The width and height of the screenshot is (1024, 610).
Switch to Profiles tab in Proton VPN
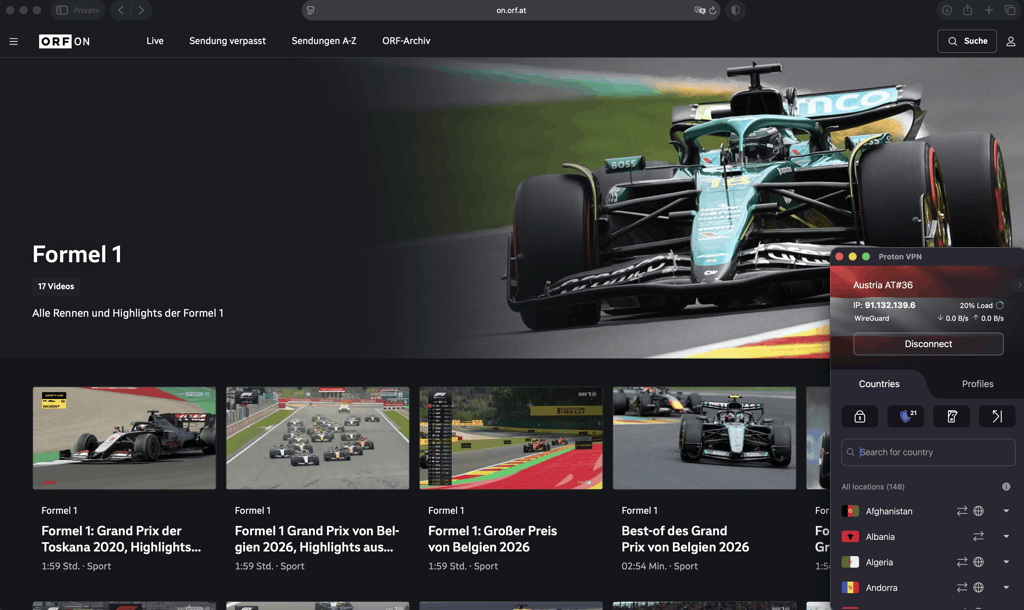[x=977, y=384]
